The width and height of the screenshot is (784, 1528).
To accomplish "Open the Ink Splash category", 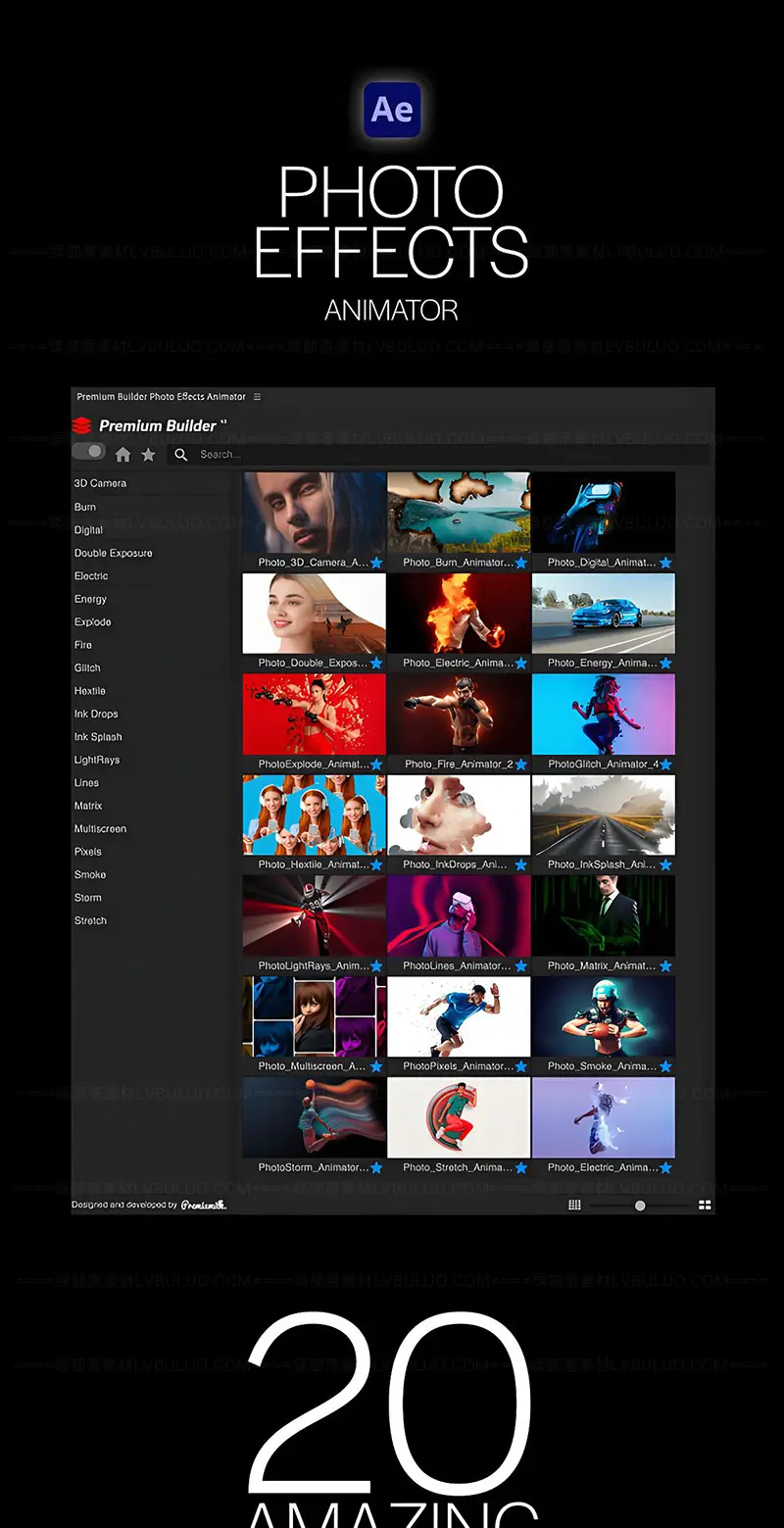I will 98,737.
